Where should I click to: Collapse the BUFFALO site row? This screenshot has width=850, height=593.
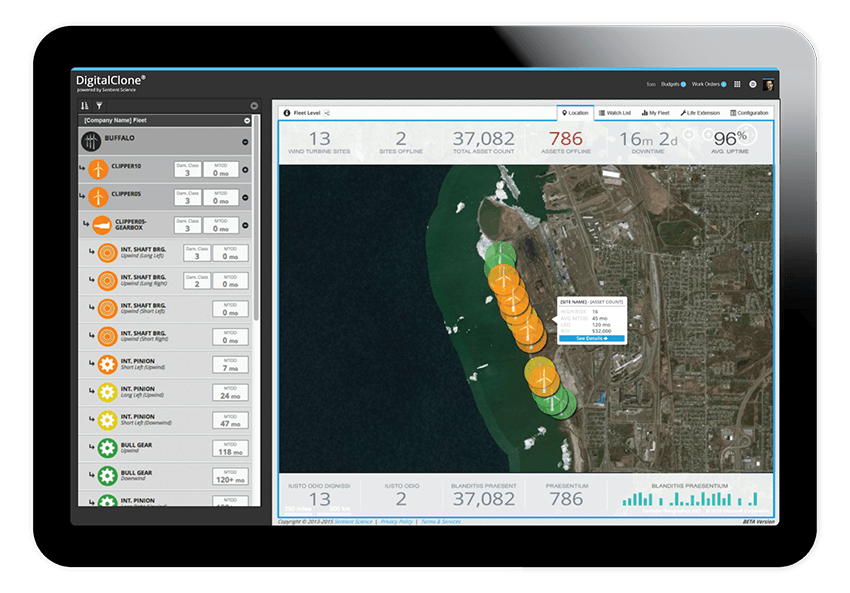click(x=246, y=142)
